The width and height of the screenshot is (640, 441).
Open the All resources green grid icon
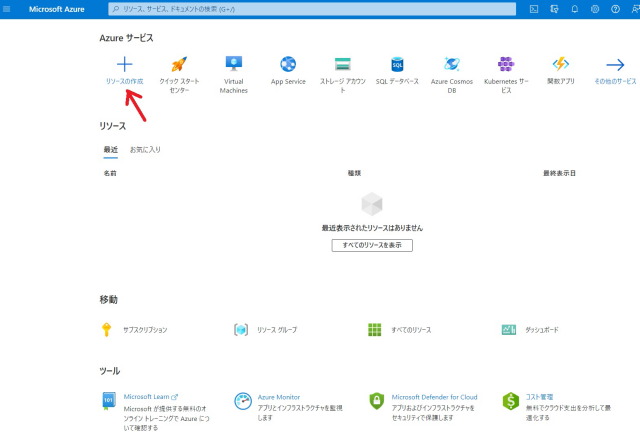[375, 330]
